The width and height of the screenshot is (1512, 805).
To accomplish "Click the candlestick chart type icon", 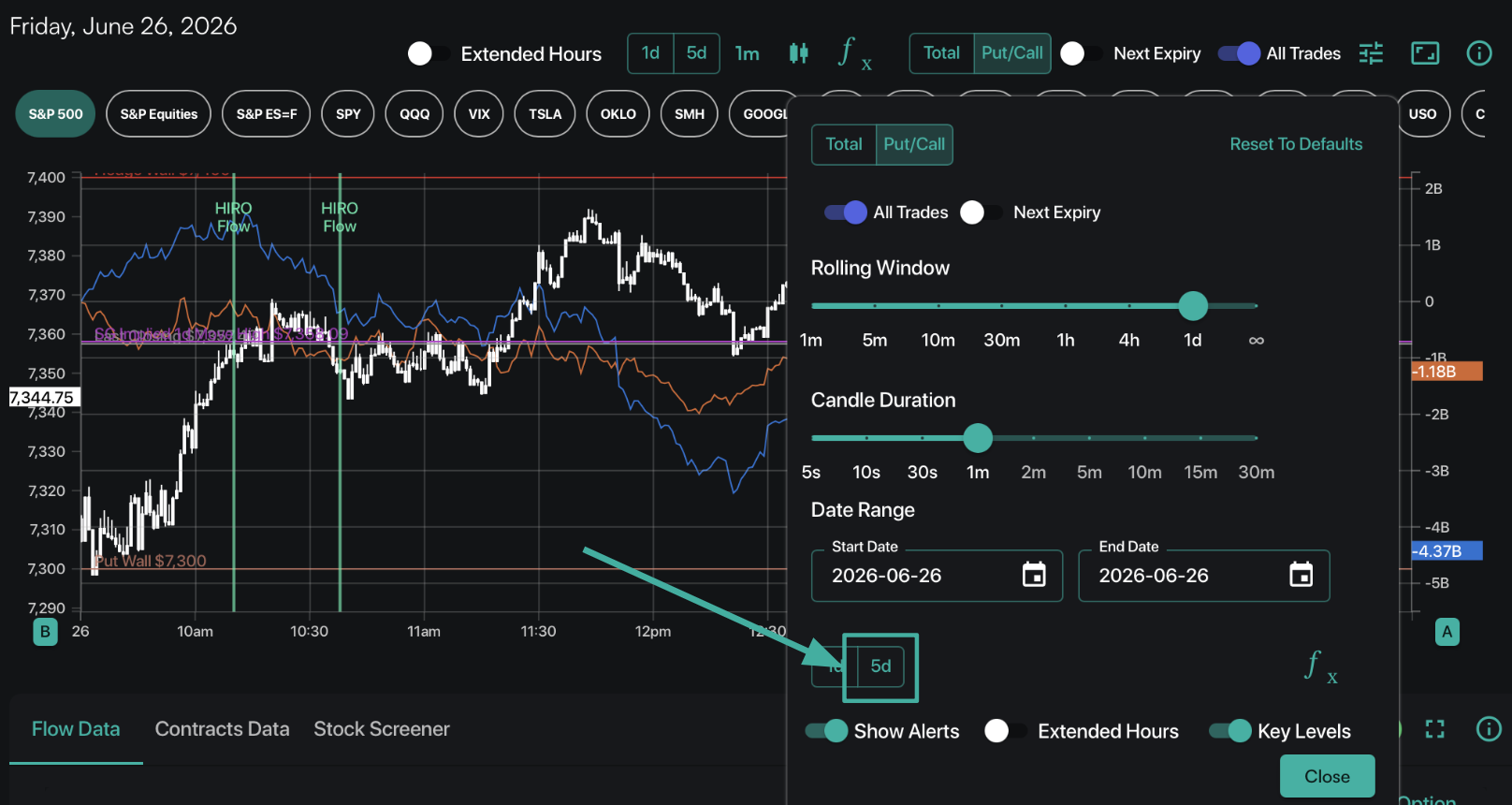I will (798, 53).
